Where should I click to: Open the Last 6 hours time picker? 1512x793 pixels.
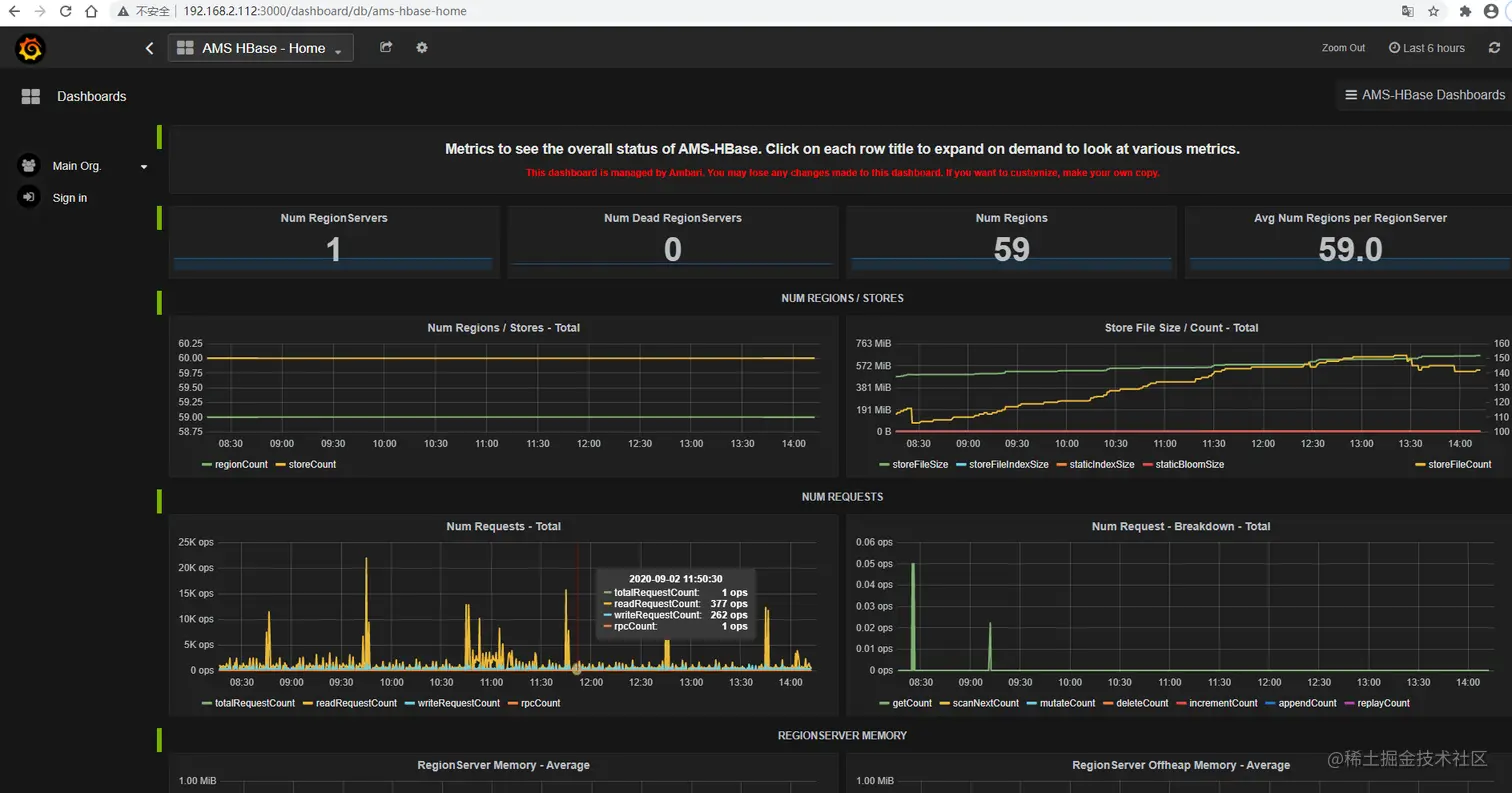1427,48
